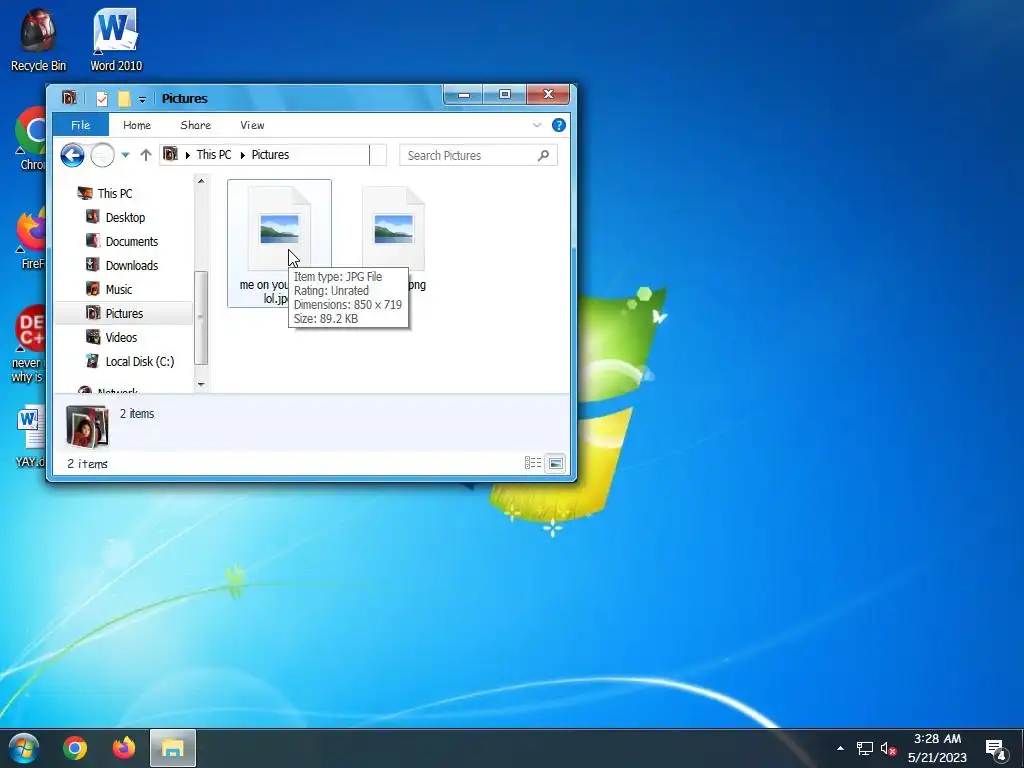The image size is (1024, 768).
Task: Switch to the Home ribbon tab
Action: pyautogui.click(x=136, y=125)
